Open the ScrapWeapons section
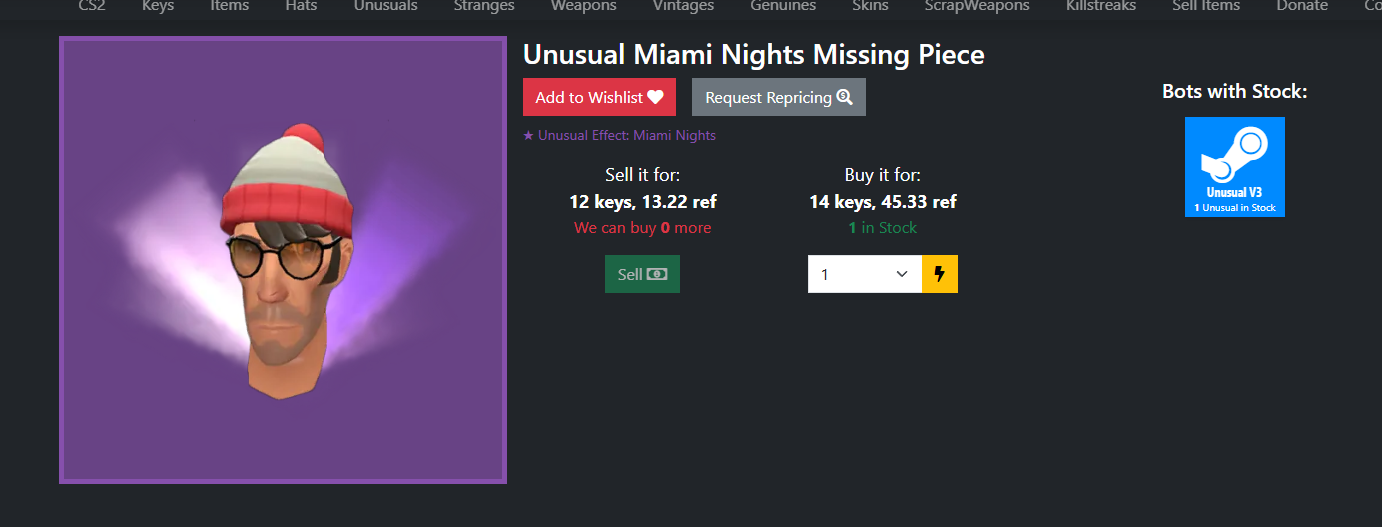 click(x=977, y=6)
